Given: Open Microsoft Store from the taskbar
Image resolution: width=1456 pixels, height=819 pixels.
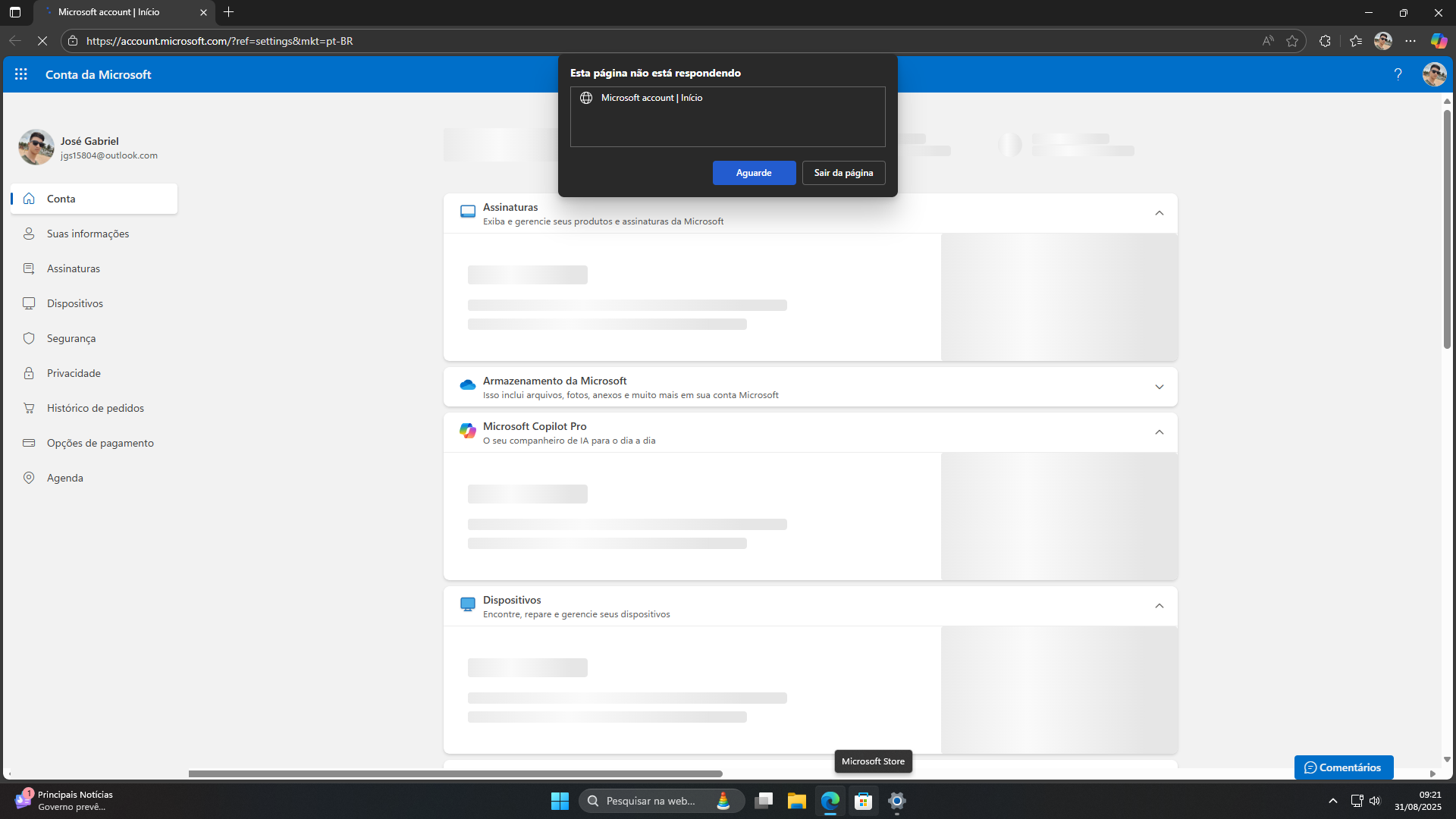Looking at the screenshot, I should [863, 801].
